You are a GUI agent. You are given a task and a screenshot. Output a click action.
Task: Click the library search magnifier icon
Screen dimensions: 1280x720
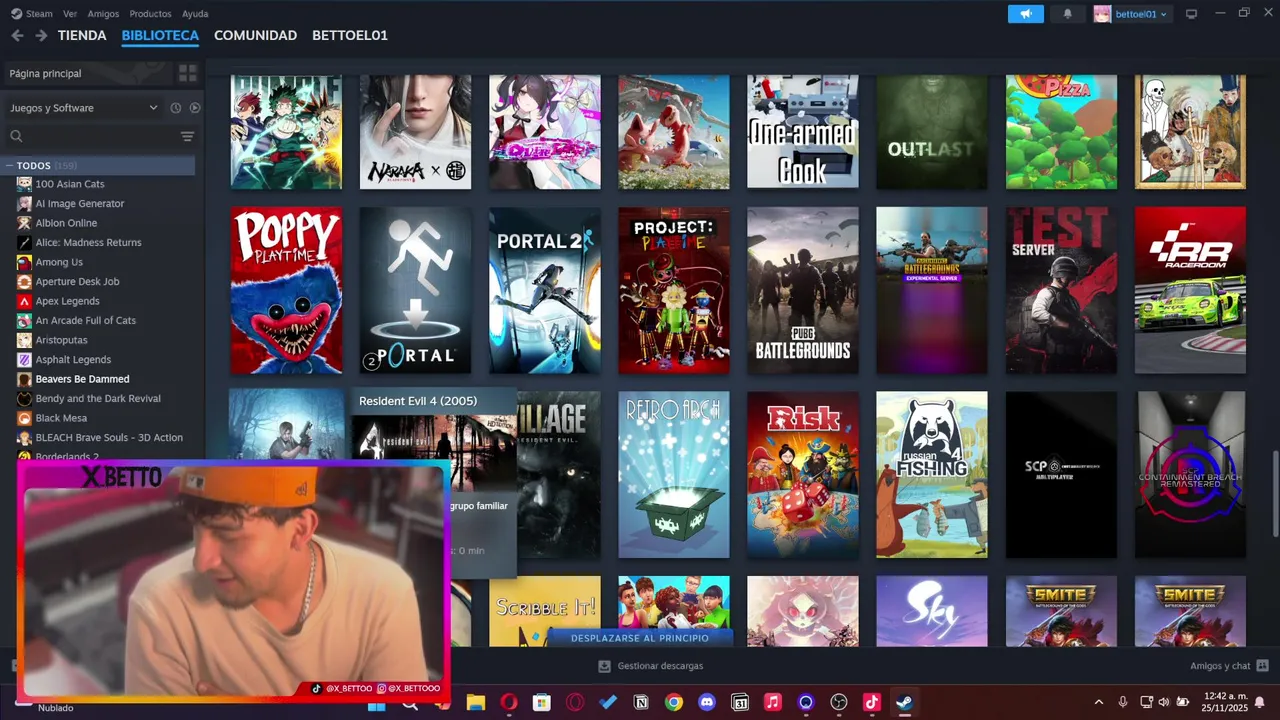[x=16, y=136]
